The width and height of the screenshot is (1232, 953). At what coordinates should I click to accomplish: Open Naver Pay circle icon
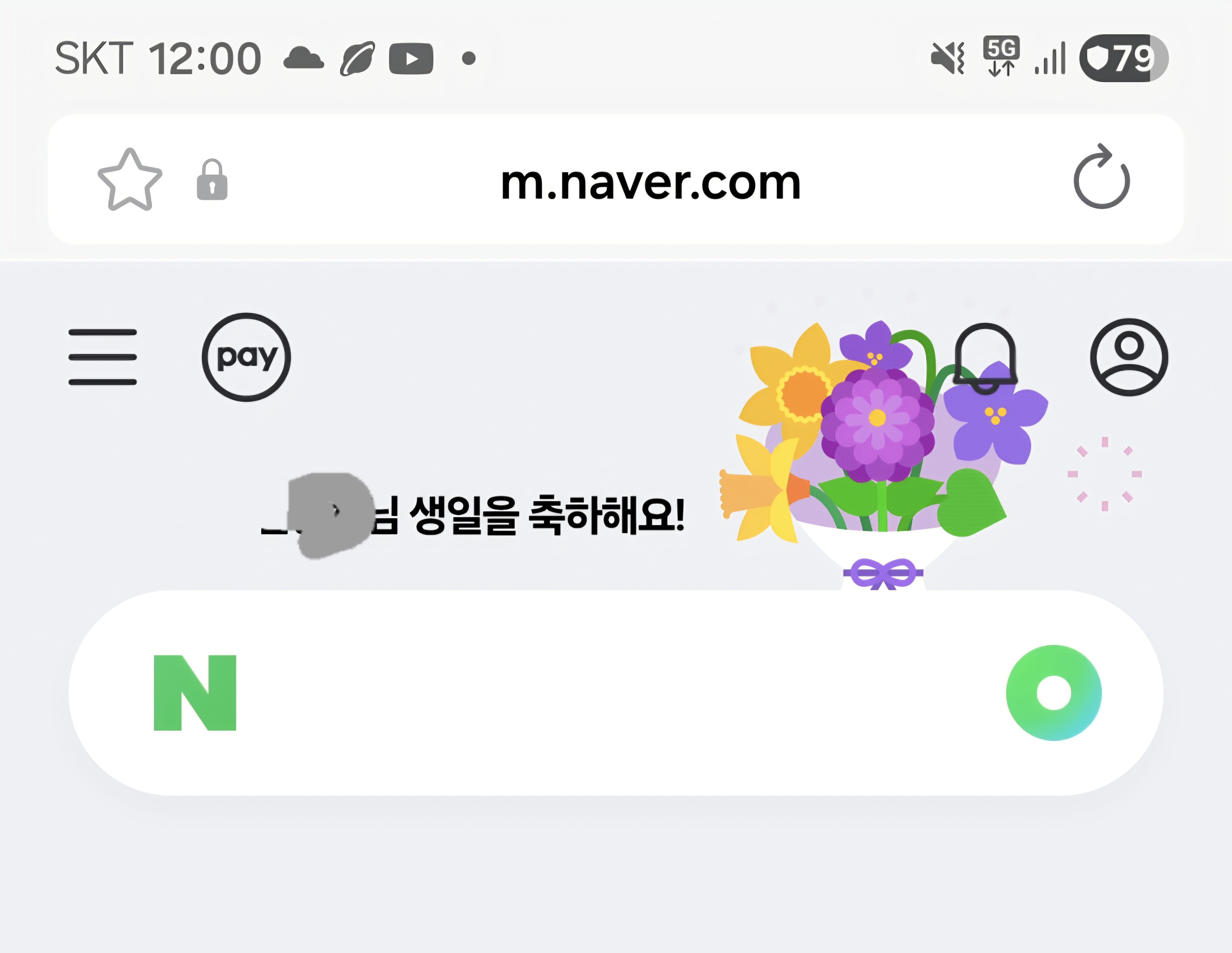coord(246,357)
